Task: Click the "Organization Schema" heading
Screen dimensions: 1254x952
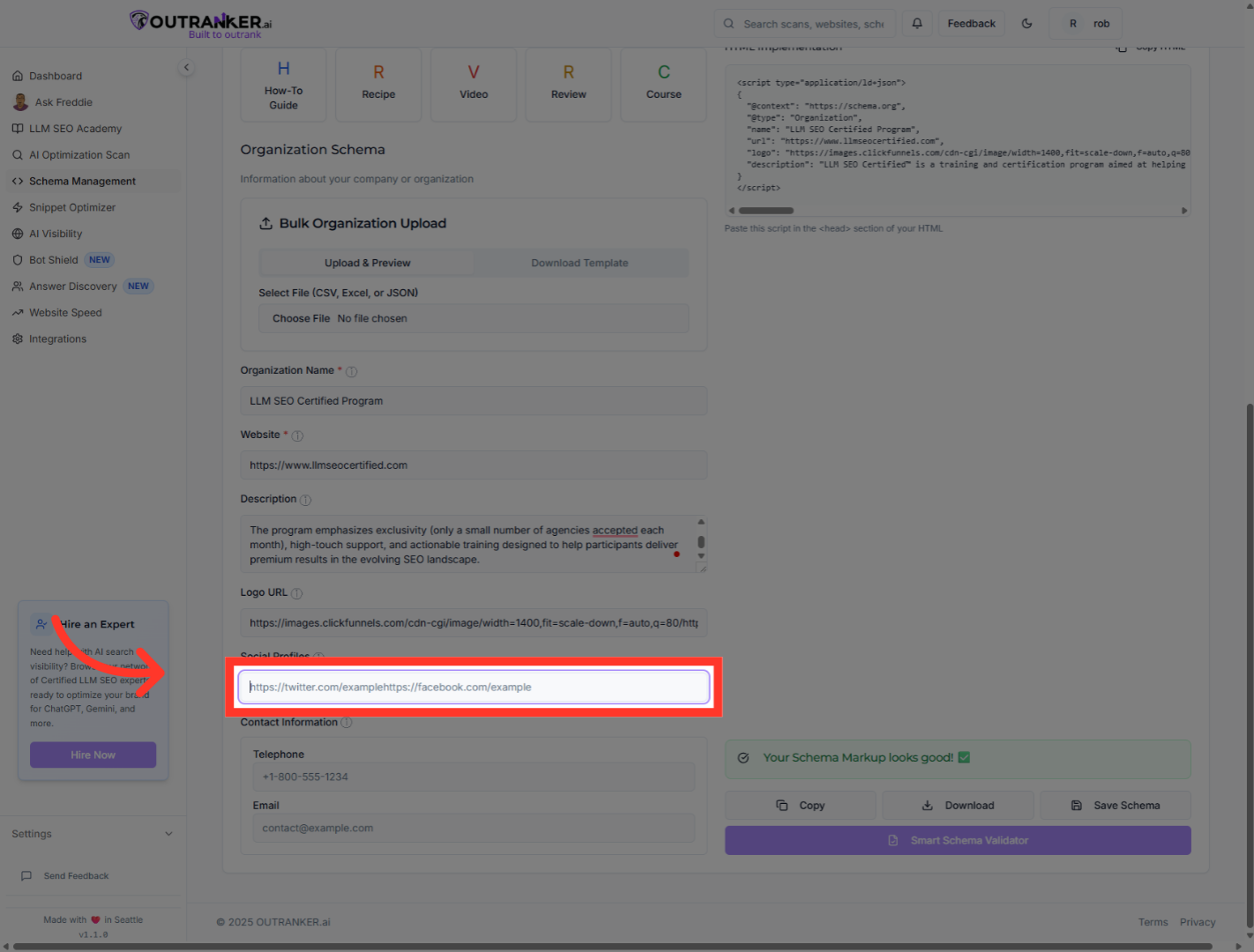Action: [313, 150]
